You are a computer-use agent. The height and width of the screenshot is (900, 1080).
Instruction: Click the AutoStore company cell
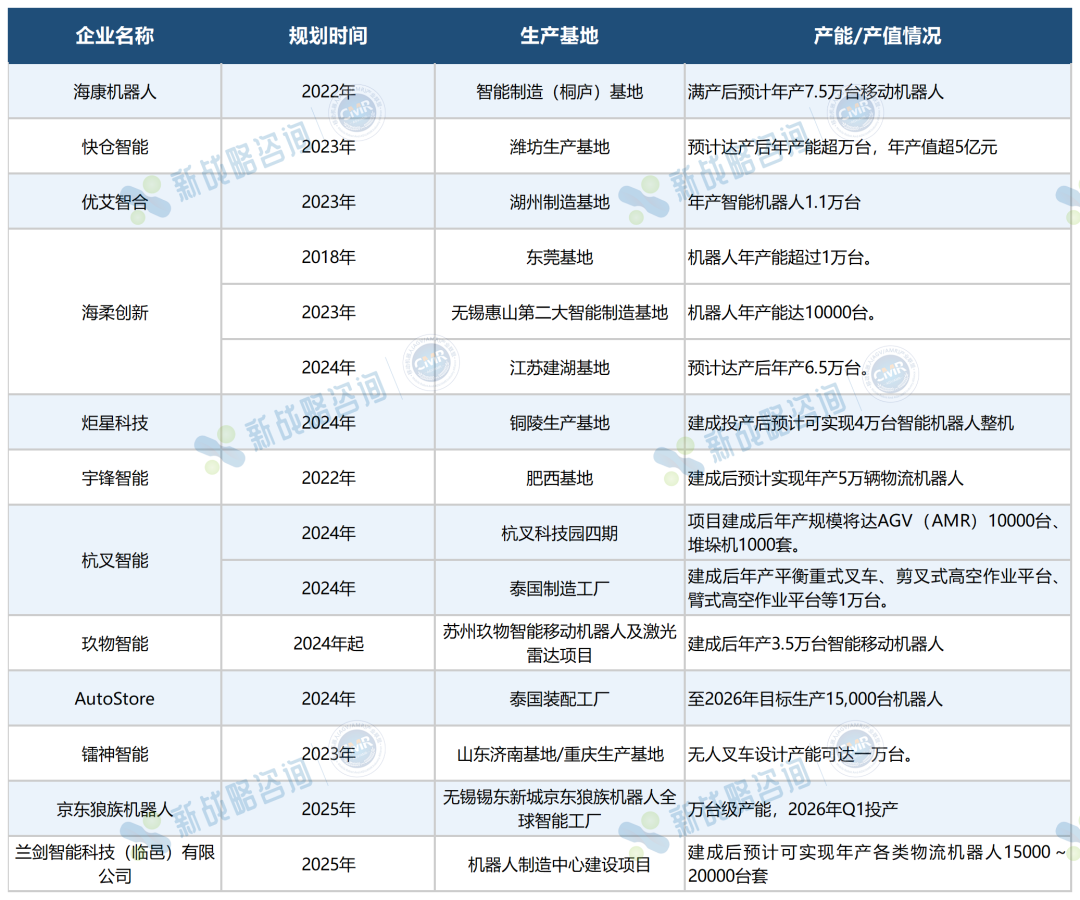[x=114, y=698]
